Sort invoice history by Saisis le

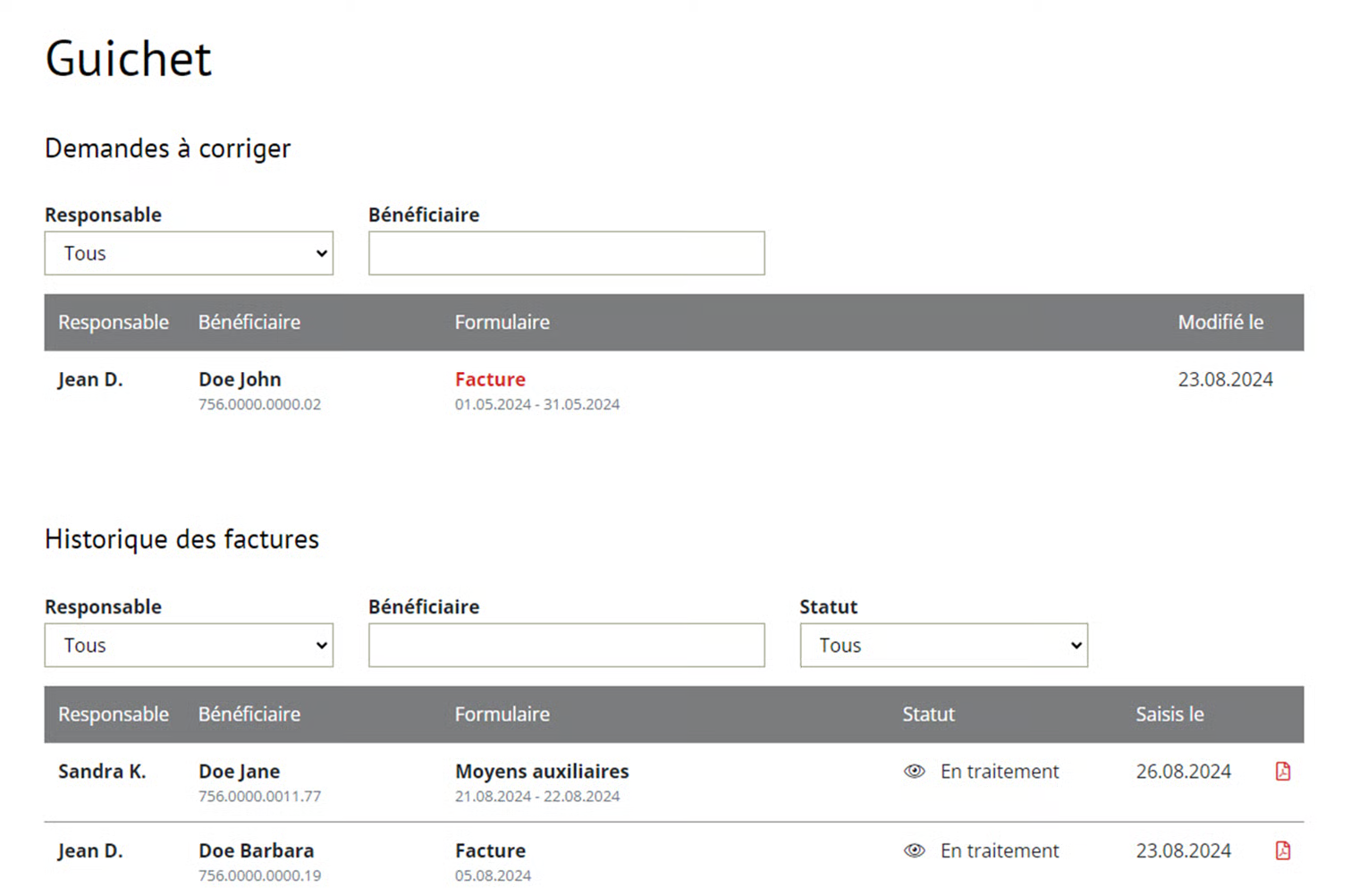(1169, 714)
